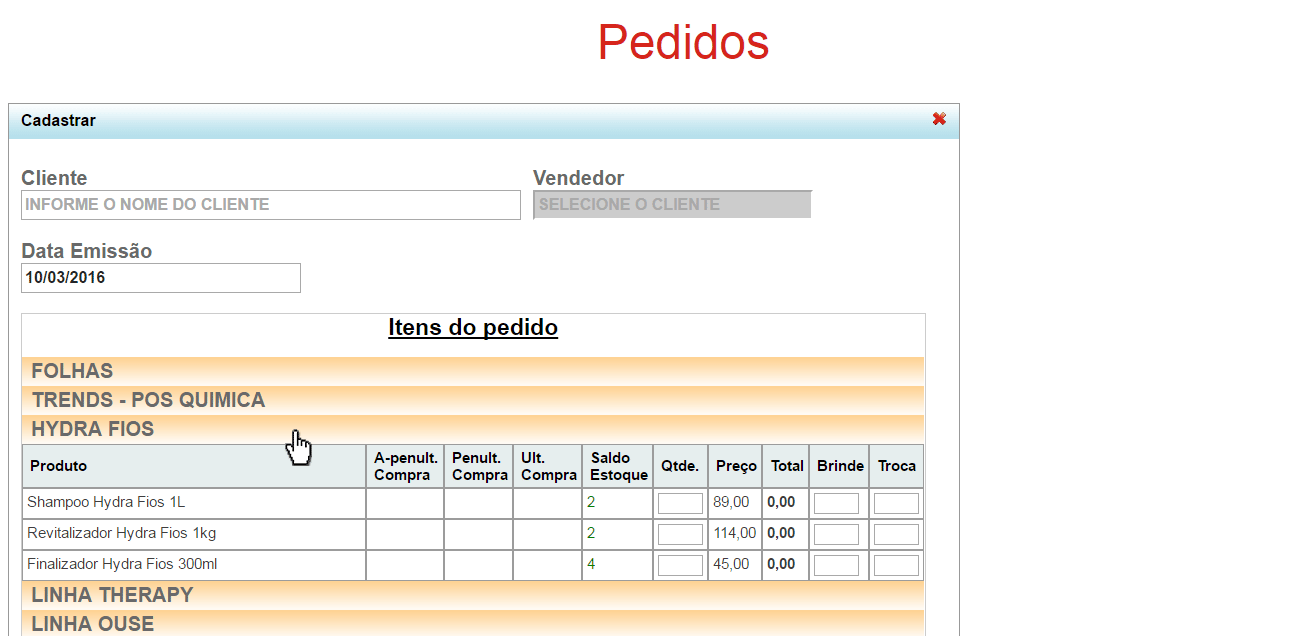Click Qtde. field for Finalizador Hydra Fios 300ml
Screen dimensions: 1305x636
[x=680, y=565]
